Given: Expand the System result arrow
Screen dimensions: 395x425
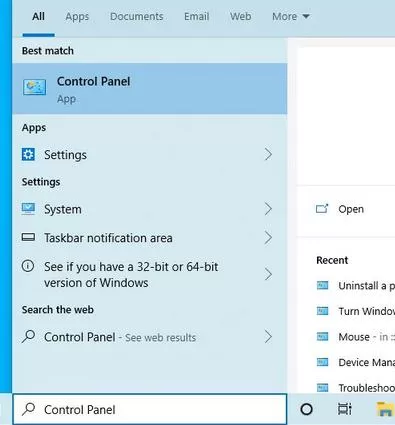Looking at the screenshot, I should point(268,209).
